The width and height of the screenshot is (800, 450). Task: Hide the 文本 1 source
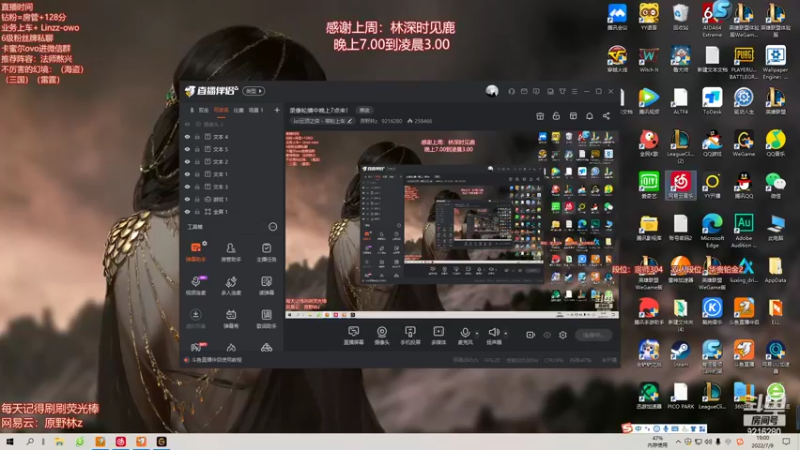187,174
